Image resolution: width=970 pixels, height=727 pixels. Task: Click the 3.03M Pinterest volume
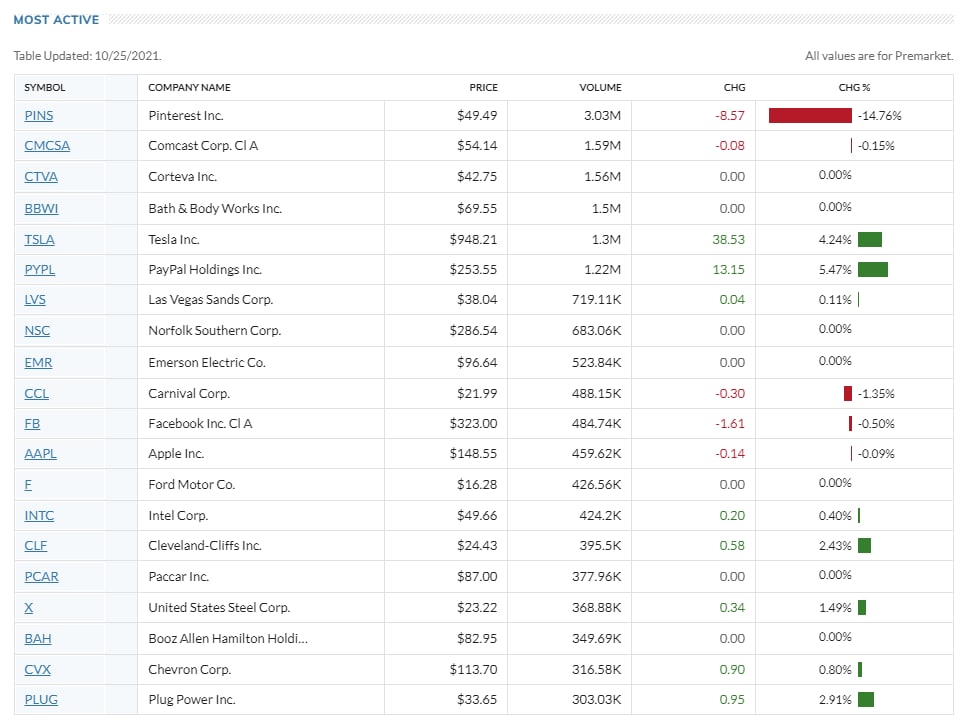[x=603, y=116]
